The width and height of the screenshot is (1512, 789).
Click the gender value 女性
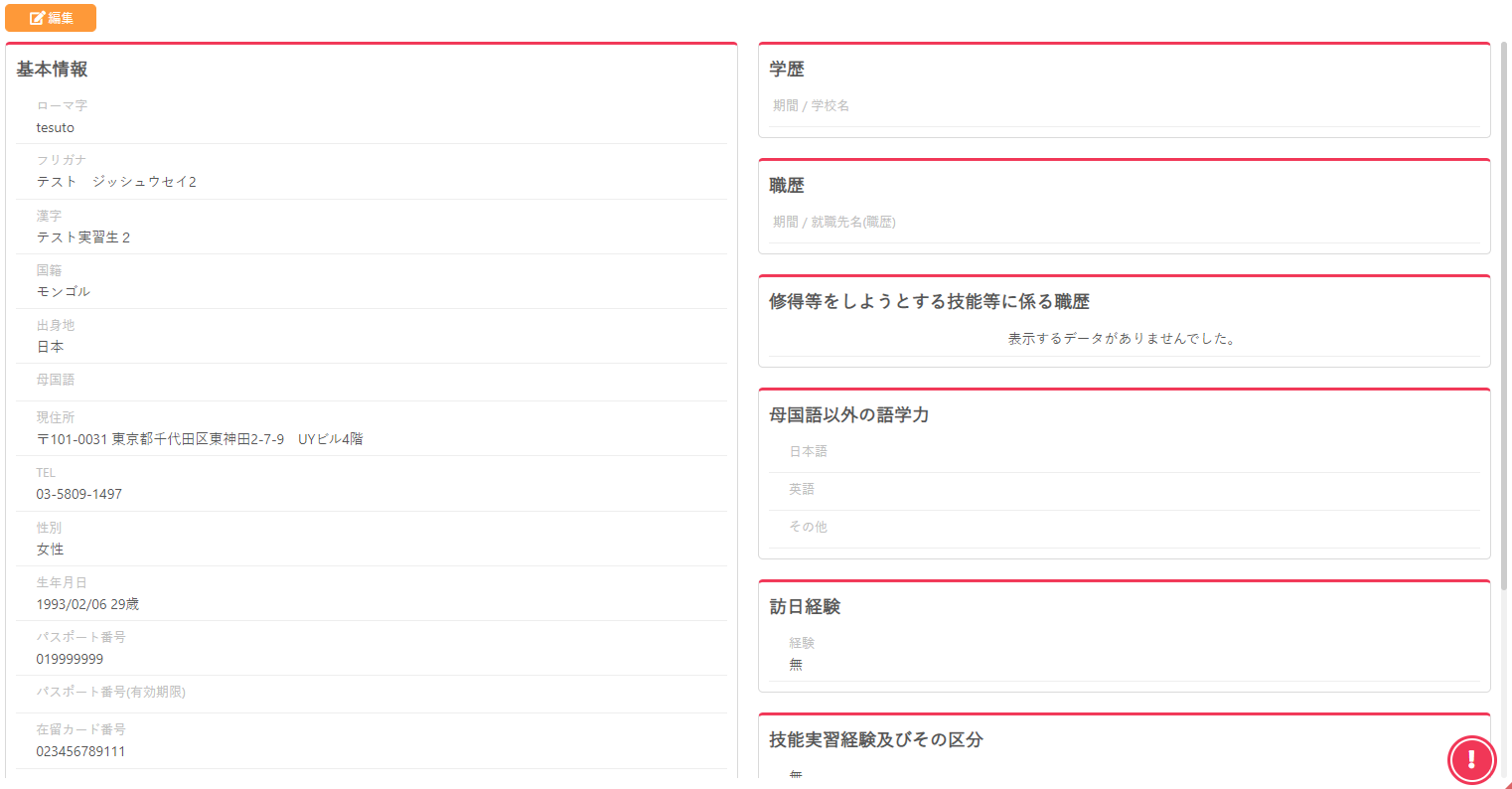coord(50,550)
